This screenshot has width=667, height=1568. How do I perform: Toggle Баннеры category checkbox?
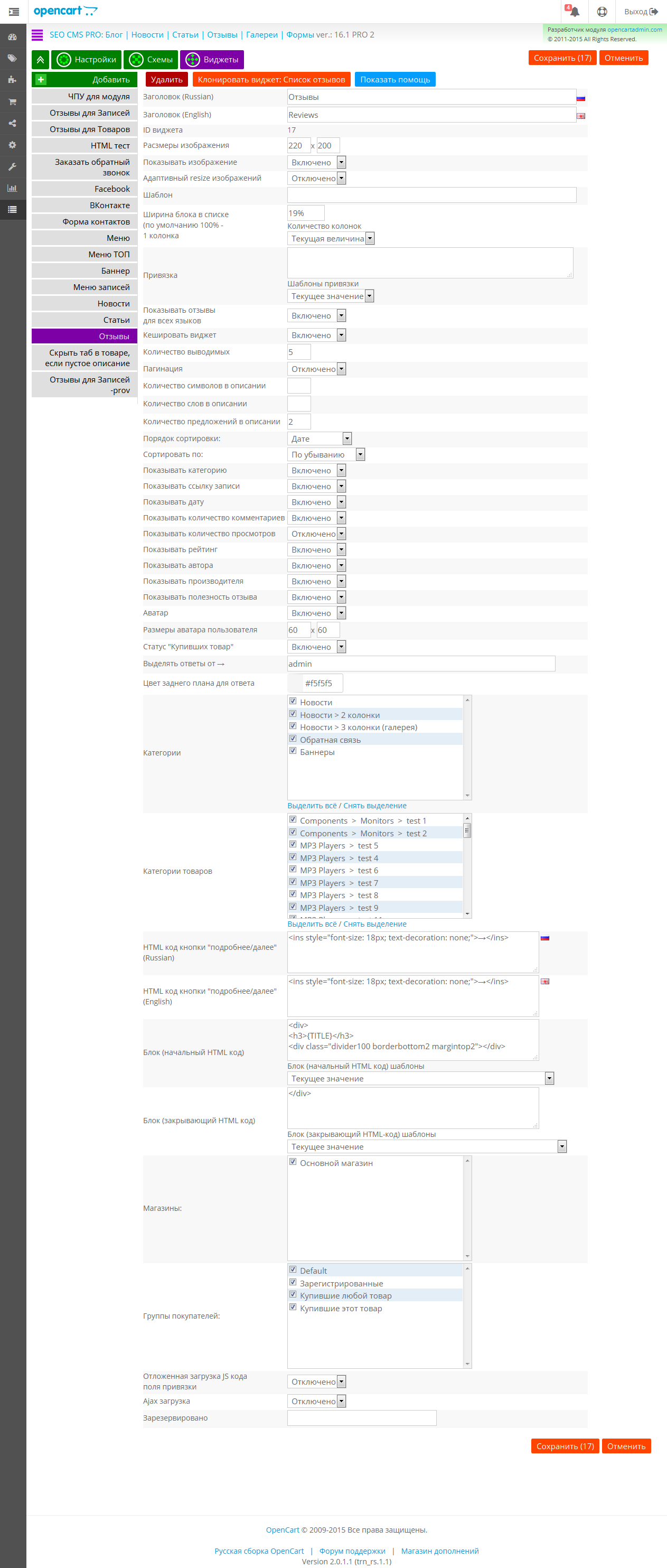tap(293, 751)
